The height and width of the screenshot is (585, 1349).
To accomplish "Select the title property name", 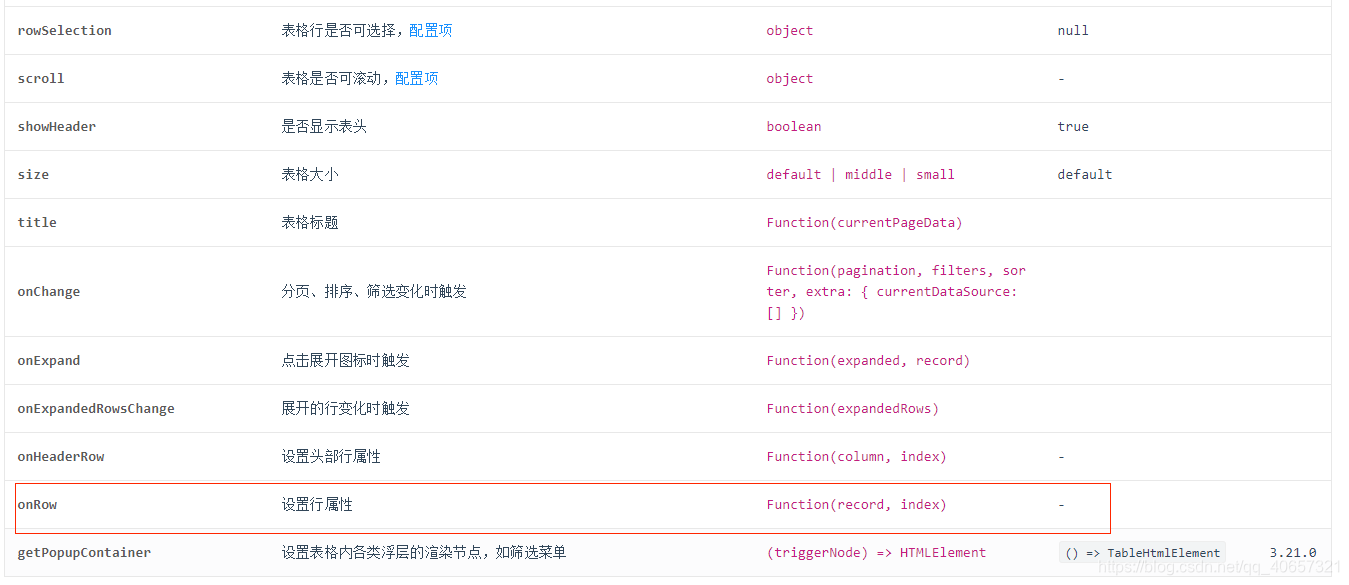I will click(36, 222).
